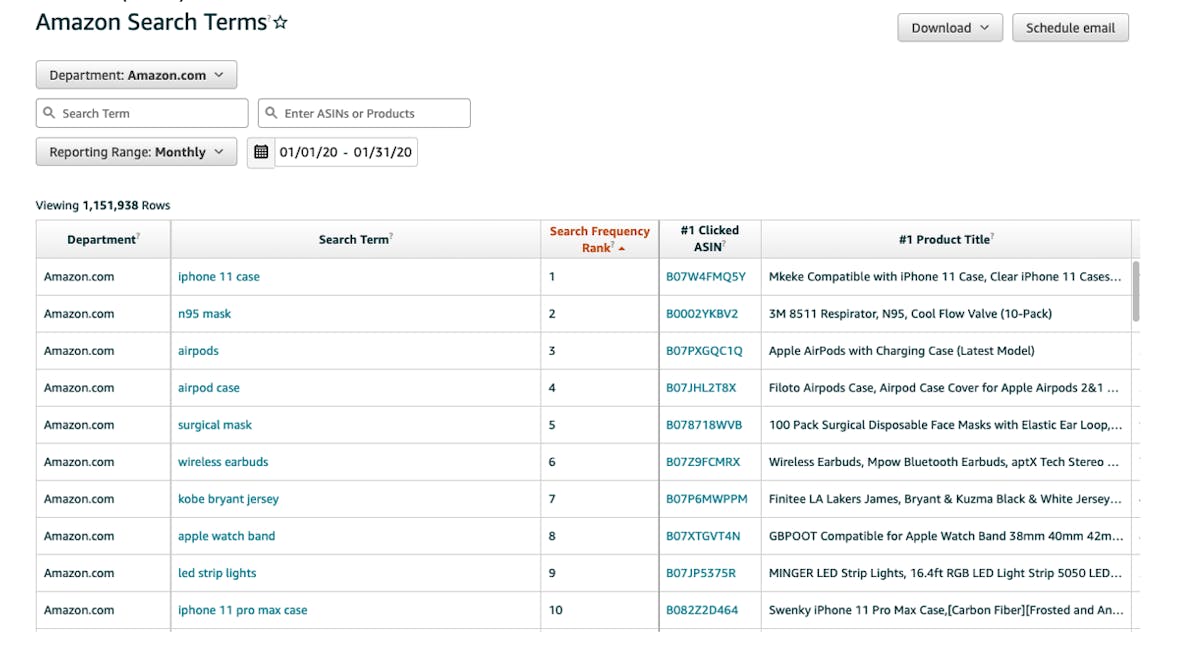Viewport: 1200px width, 661px height.
Task: Click rank 7 in the kobe bryant jersey row
Action: tap(552, 499)
